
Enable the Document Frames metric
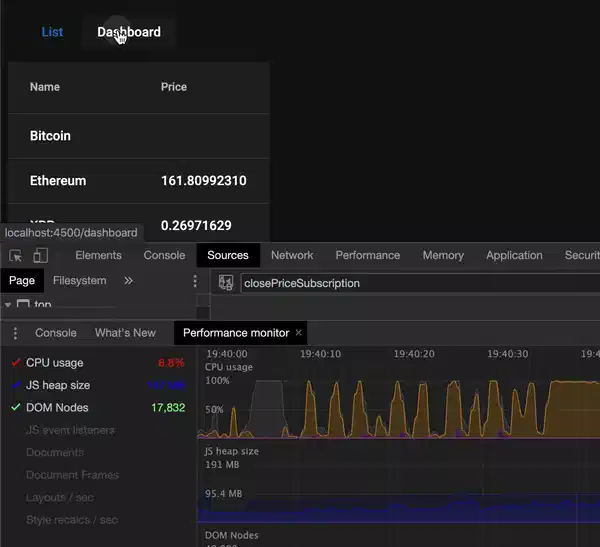(x=72, y=475)
